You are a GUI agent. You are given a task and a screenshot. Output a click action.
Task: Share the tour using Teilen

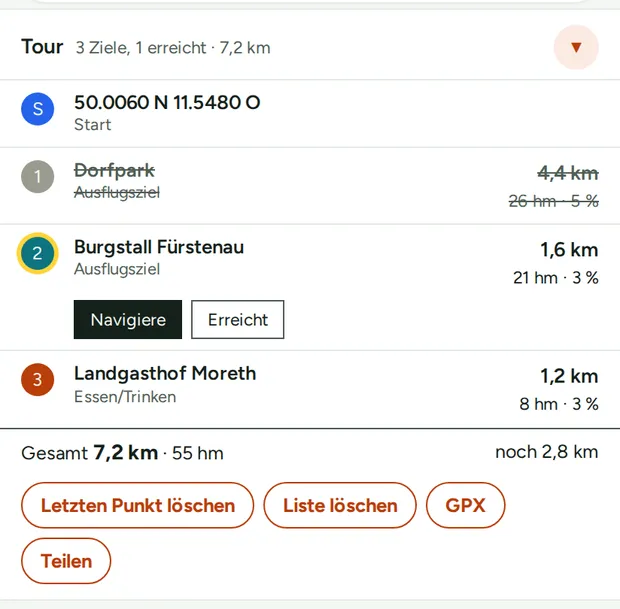tap(66, 561)
